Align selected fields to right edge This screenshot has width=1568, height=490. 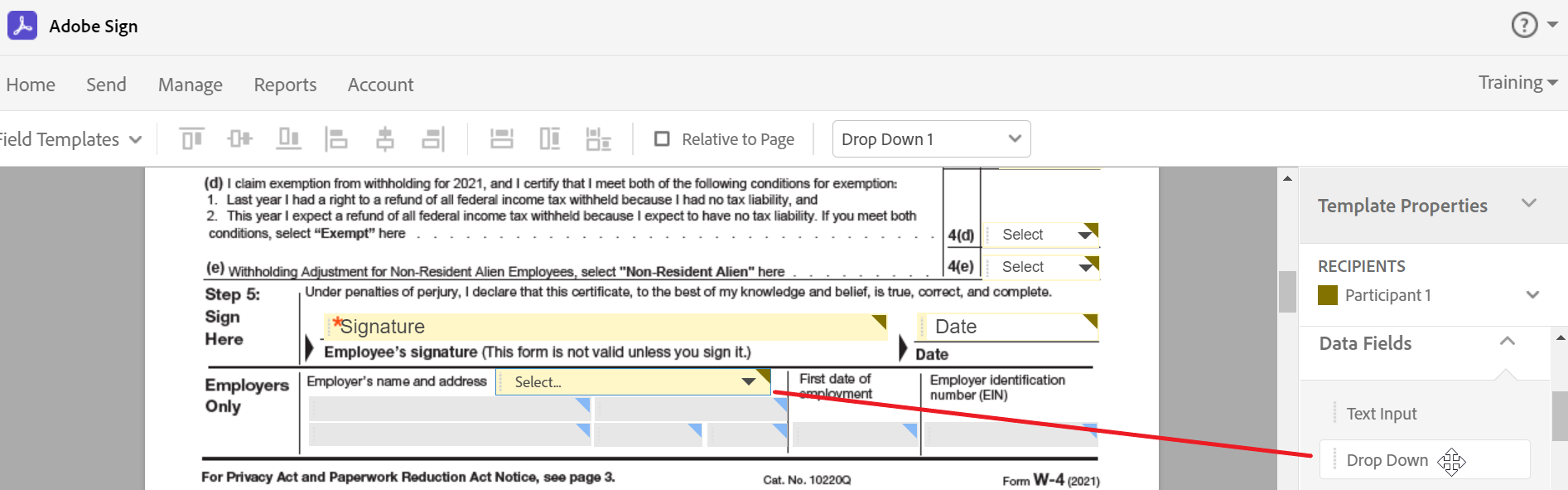pyautogui.click(x=433, y=138)
